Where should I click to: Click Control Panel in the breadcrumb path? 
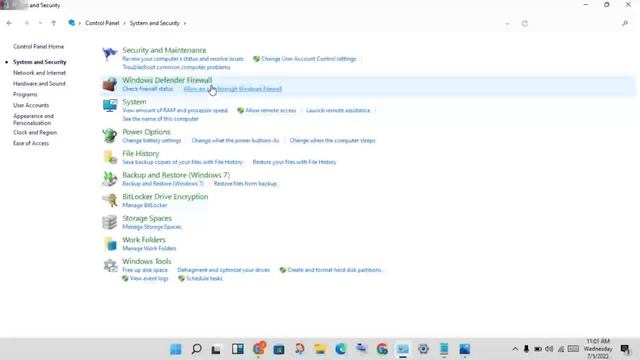click(x=102, y=23)
